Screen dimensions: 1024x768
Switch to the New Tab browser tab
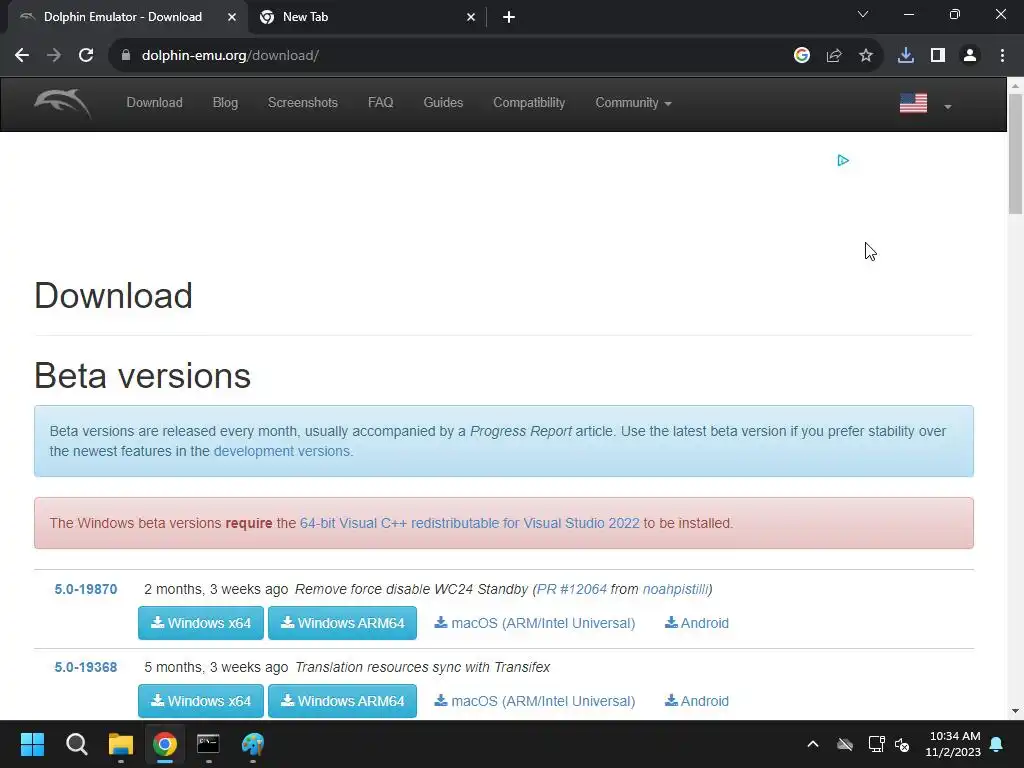point(366,17)
